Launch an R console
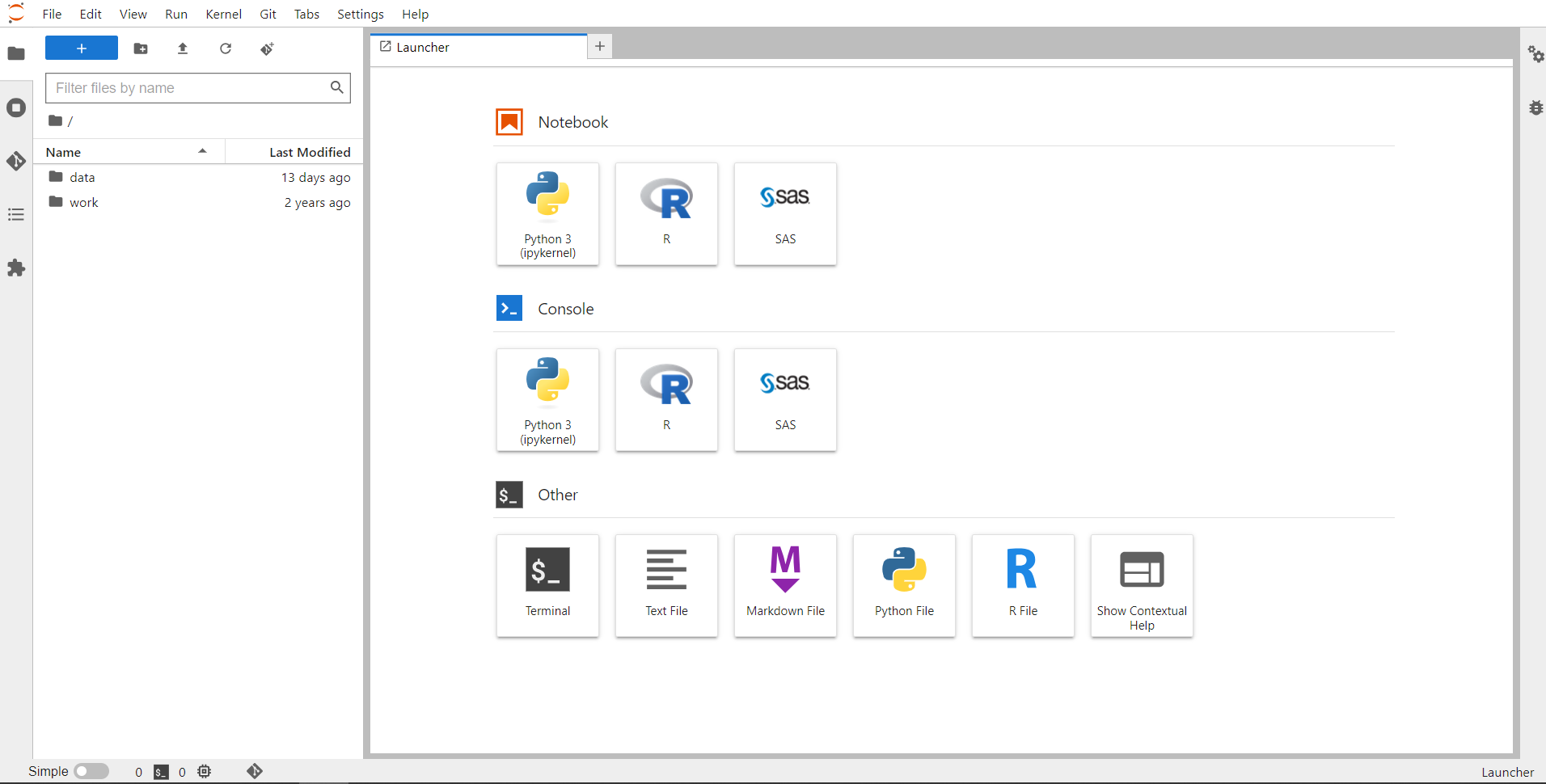Screen dimensions: 1546x784 point(667,400)
